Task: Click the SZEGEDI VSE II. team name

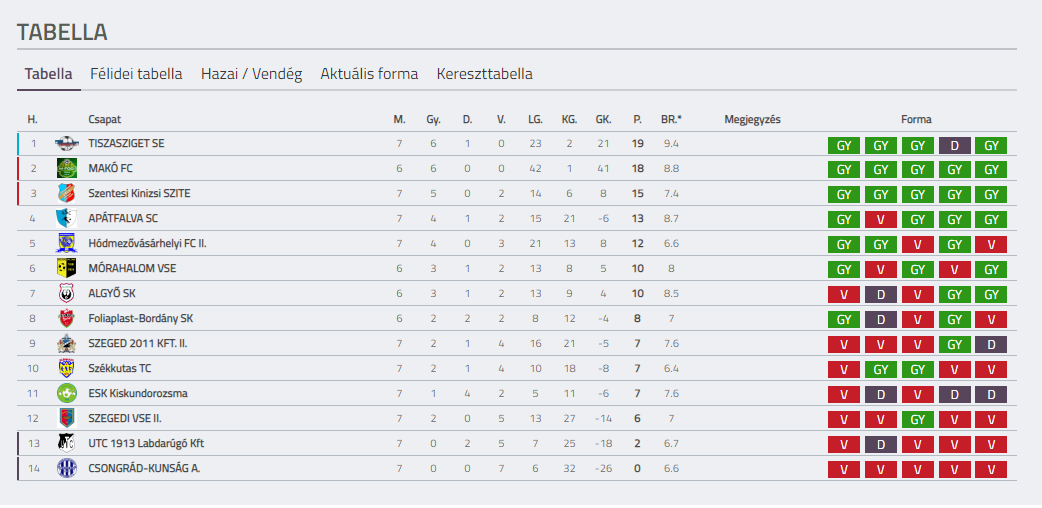Action: (x=125, y=419)
